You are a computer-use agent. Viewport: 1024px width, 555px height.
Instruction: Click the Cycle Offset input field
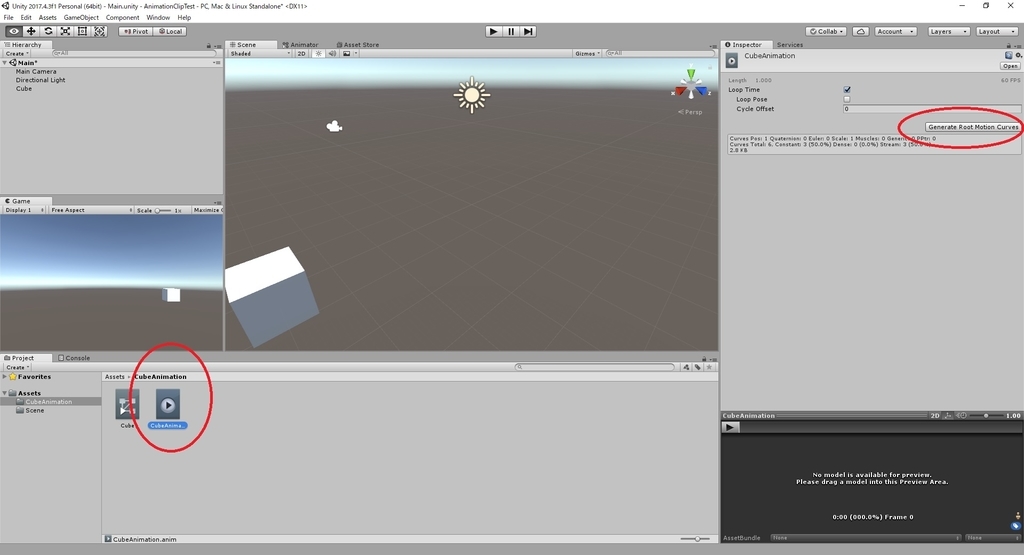pos(931,109)
